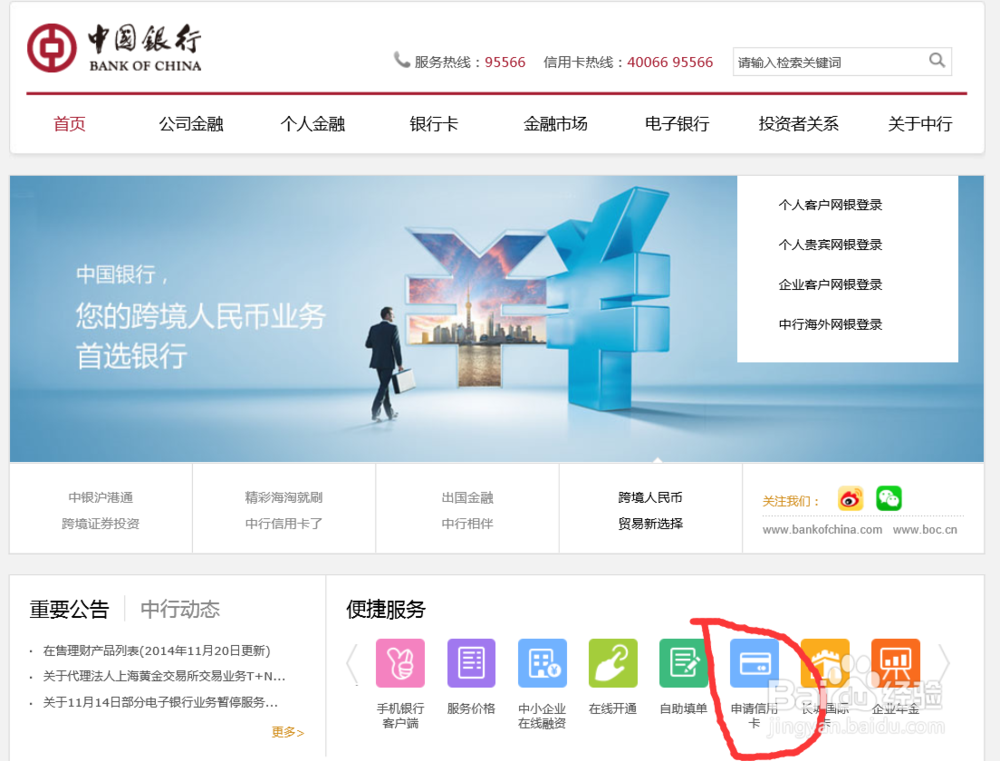Open 电子银行 menu
The image size is (1000, 761).
pyautogui.click(x=677, y=124)
